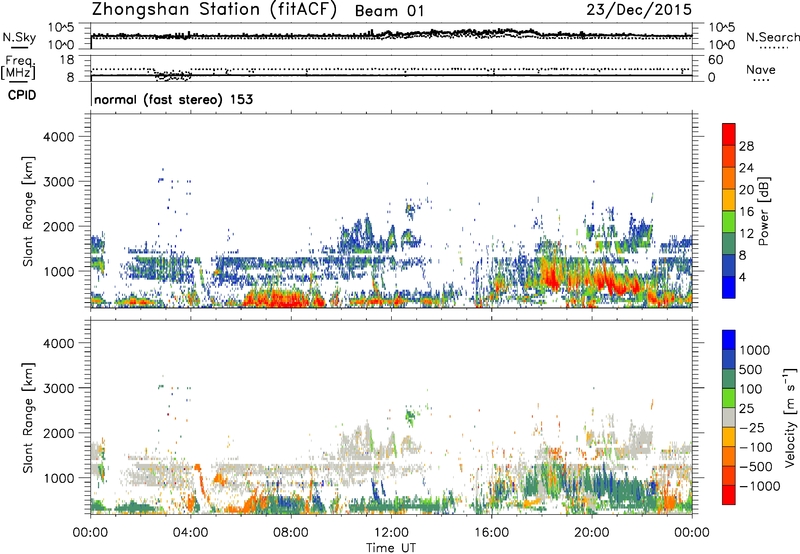Click the green velocity patch near 12:40 at 2300 km
Viewport: 800px width, 554px height.
410,416
